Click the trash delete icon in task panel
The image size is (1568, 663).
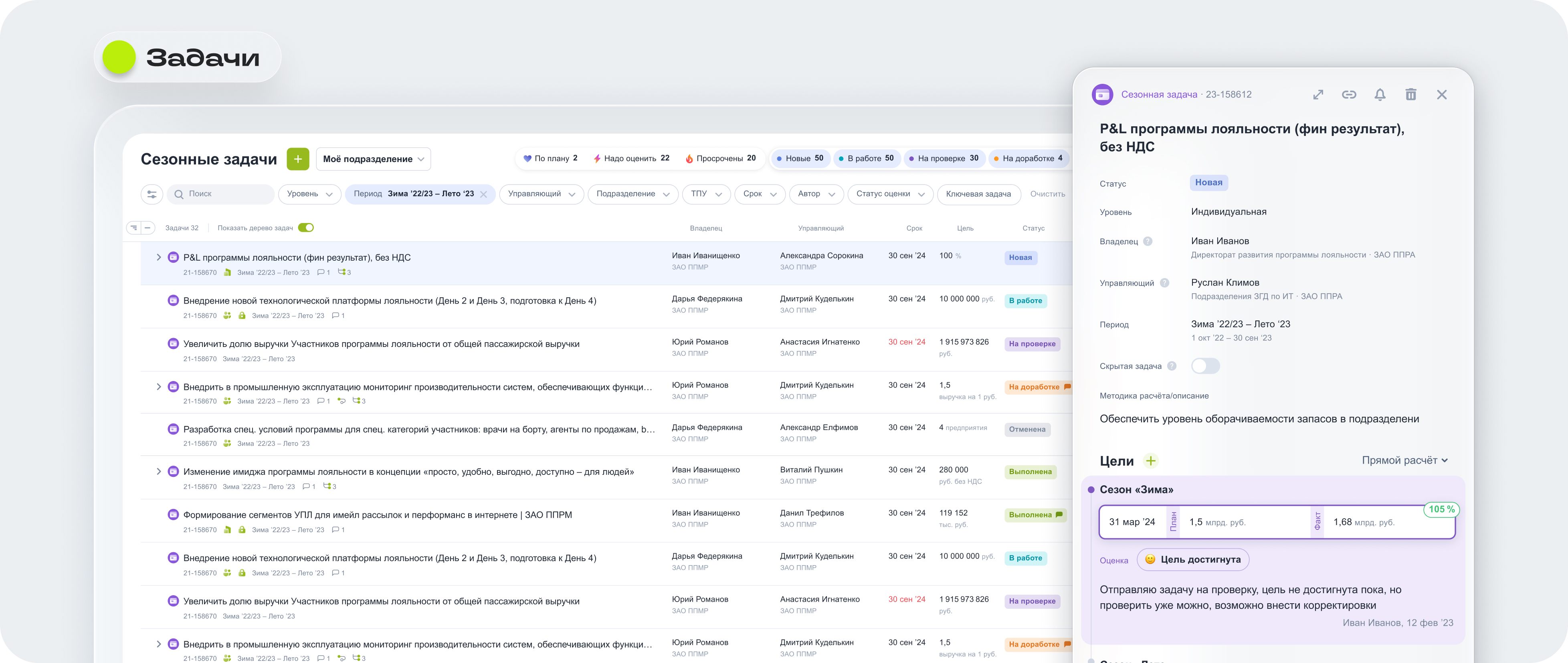1410,94
